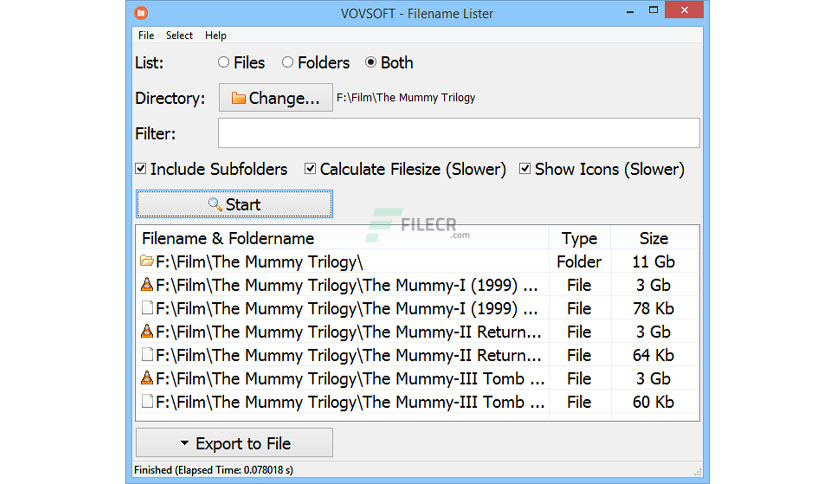
Task: Sort by the Type column header
Action: coord(580,238)
